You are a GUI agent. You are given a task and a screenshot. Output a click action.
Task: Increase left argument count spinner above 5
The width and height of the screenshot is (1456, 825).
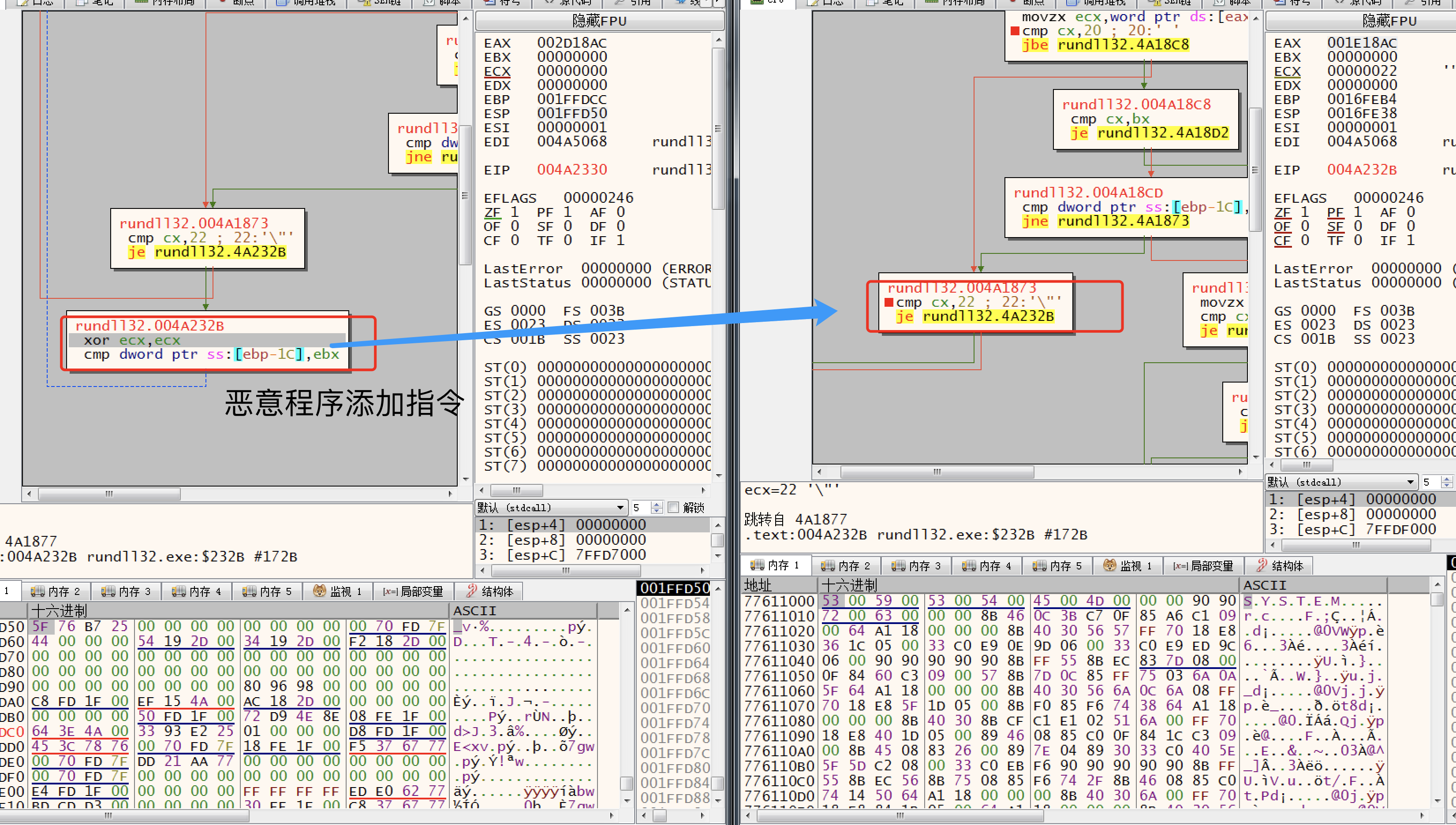coord(657,504)
